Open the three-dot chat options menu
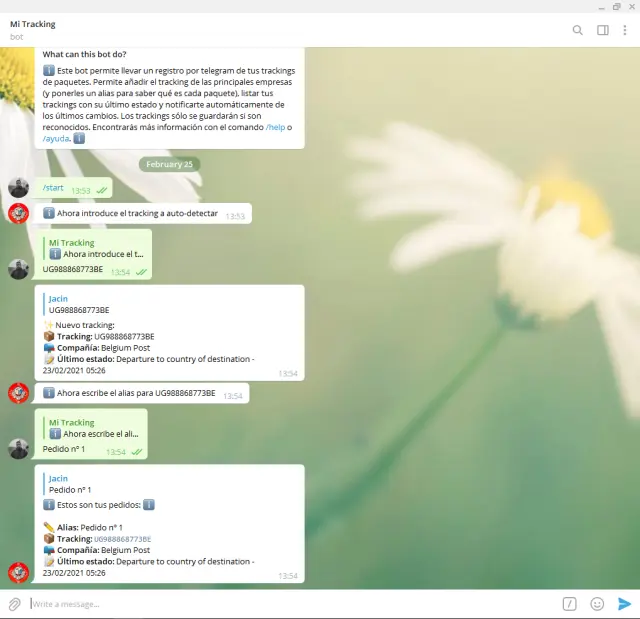This screenshot has width=640, height=619. click(x=626, y=30)
